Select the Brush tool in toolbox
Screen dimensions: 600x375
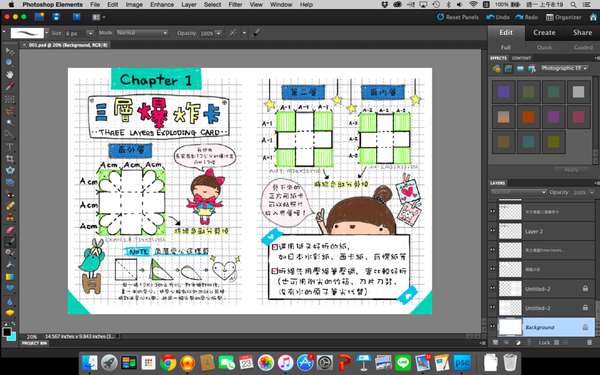(x=10, y=242)
